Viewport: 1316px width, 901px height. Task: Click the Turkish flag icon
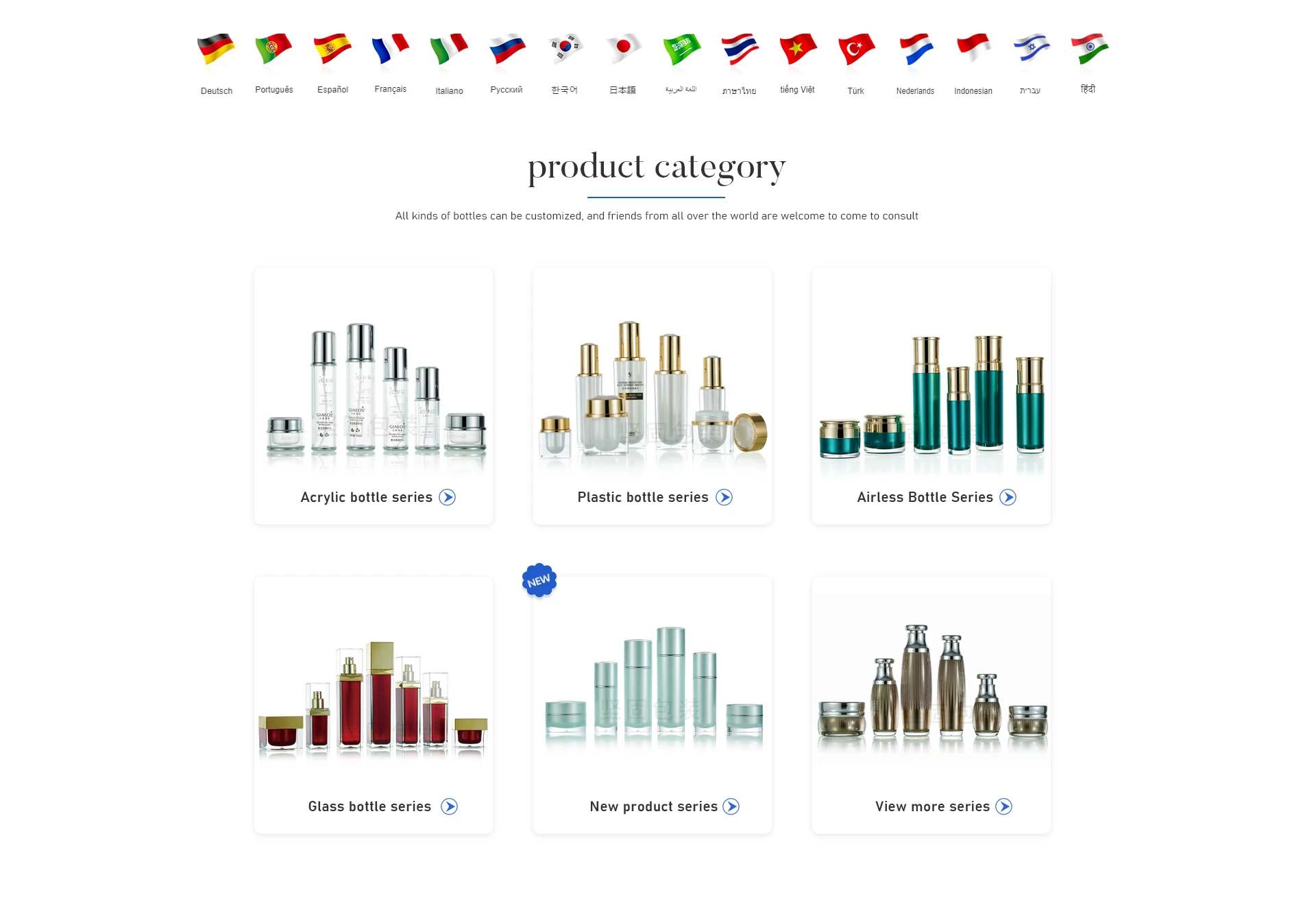pyautogui.click(x=856, y=49)
